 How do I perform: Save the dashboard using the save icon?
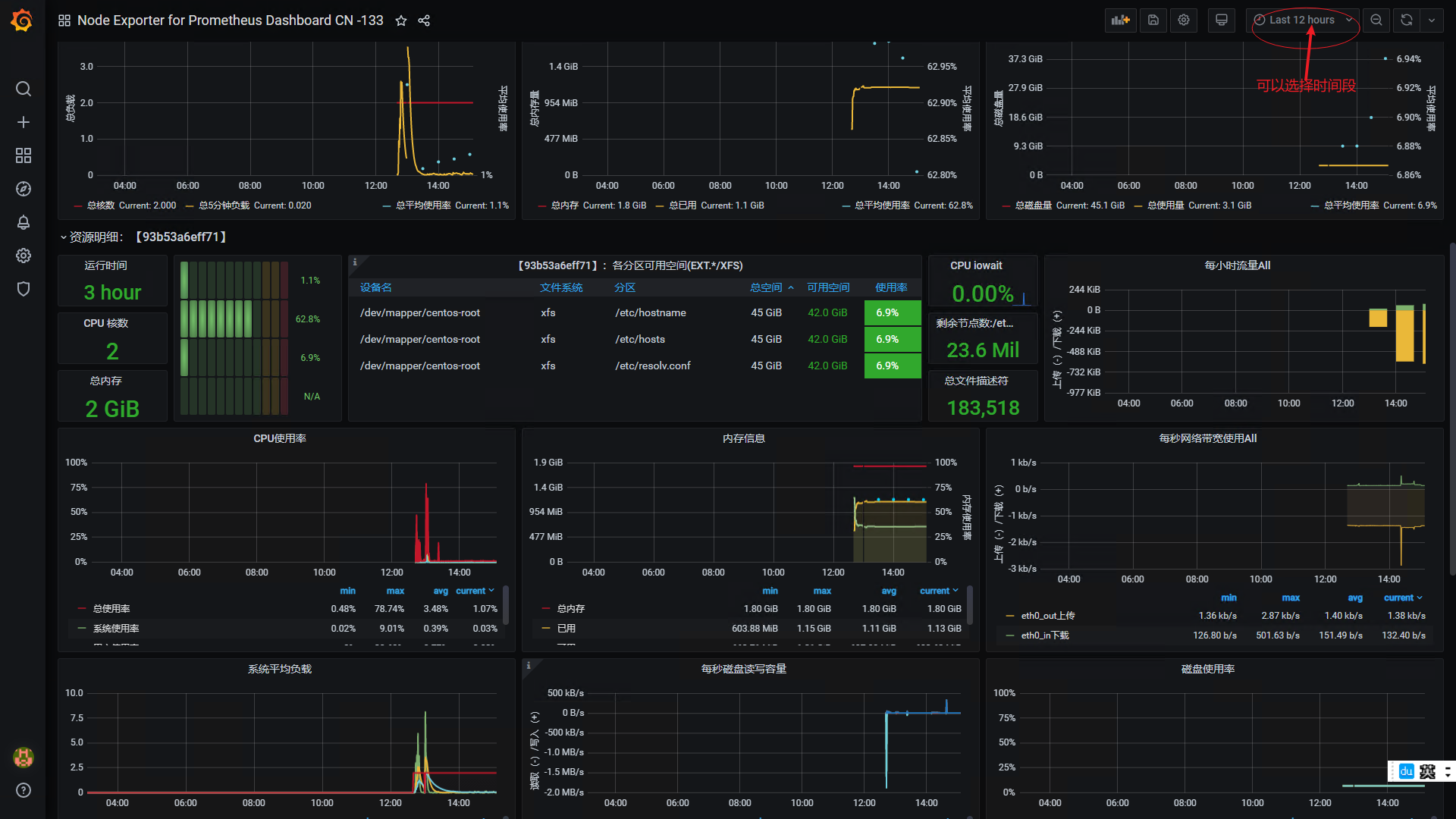coord(1153,20)
